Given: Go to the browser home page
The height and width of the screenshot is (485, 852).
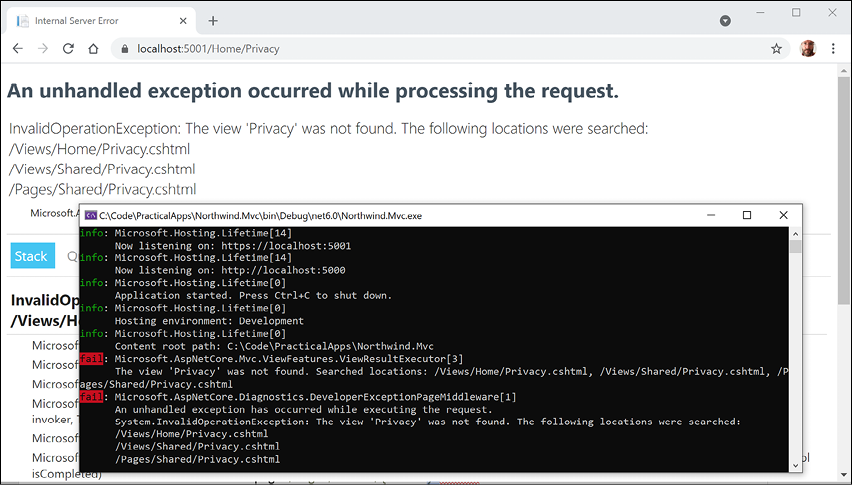Looking at the screenshot, I should click(93, 48).
